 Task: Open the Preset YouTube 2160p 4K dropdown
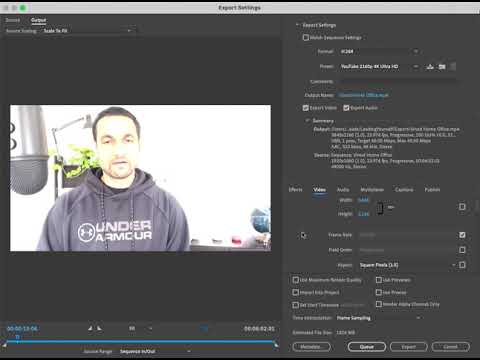point(379,67)
